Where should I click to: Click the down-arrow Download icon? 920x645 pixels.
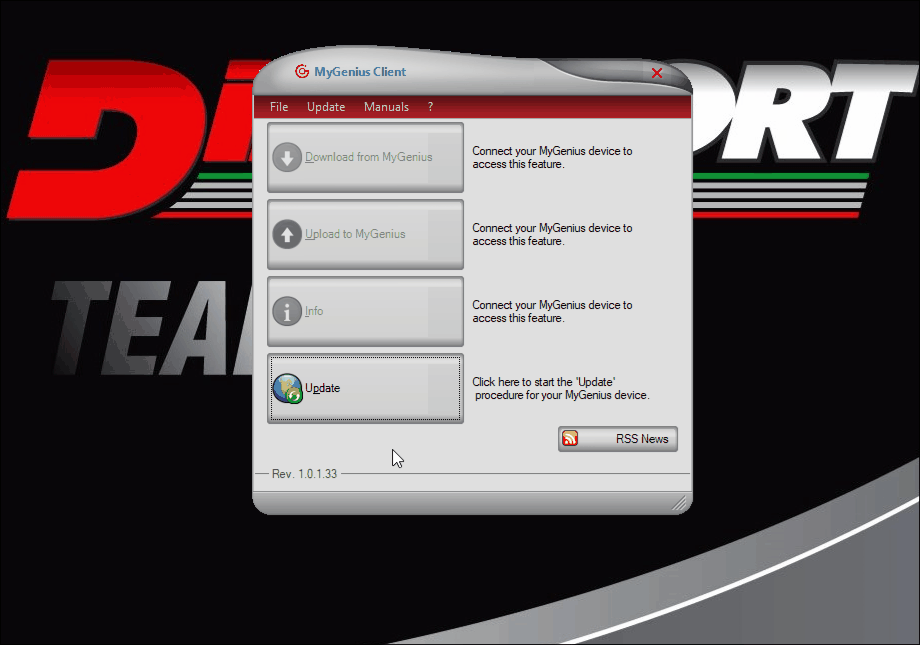287,157
